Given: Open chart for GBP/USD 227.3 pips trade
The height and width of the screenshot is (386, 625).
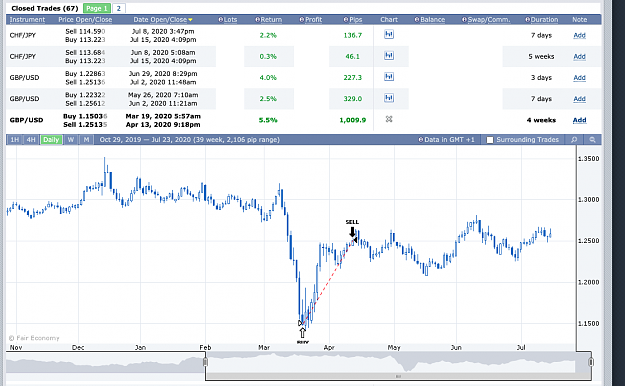Looking at the screenshot, I should (x=389, y=77).
